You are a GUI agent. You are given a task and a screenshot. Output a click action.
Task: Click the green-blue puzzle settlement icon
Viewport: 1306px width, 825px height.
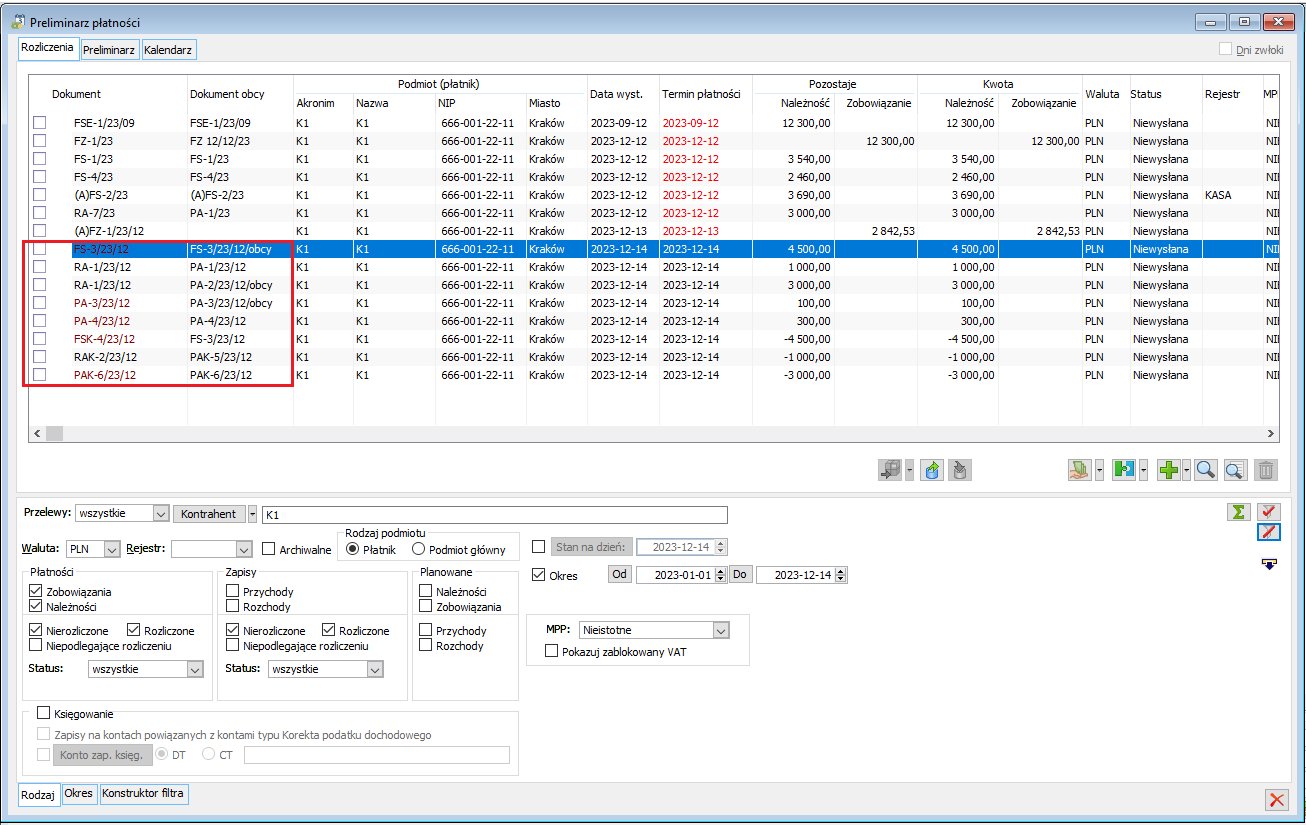click(x=1124, y=470)
